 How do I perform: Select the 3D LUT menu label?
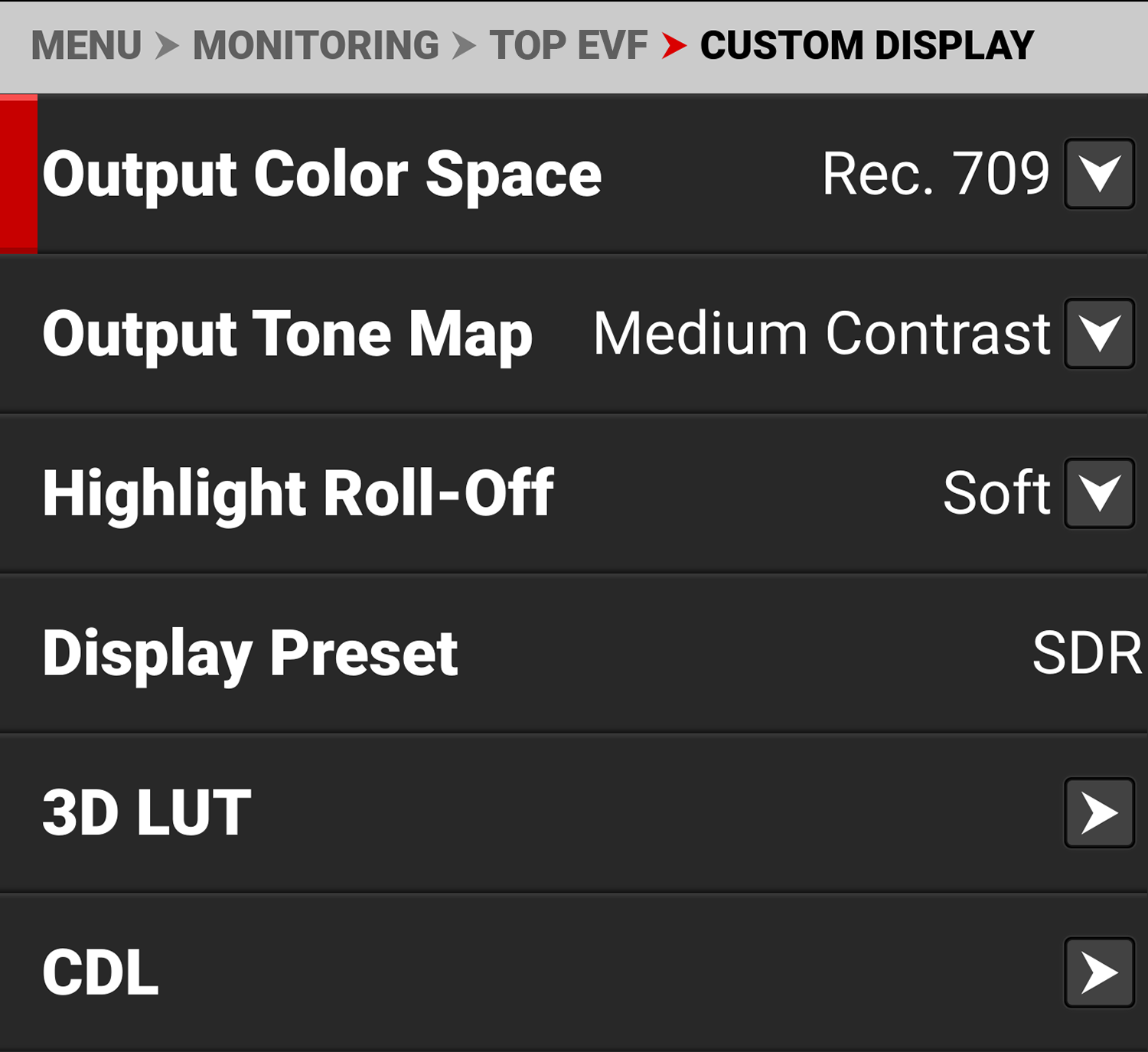pos(147,813)
